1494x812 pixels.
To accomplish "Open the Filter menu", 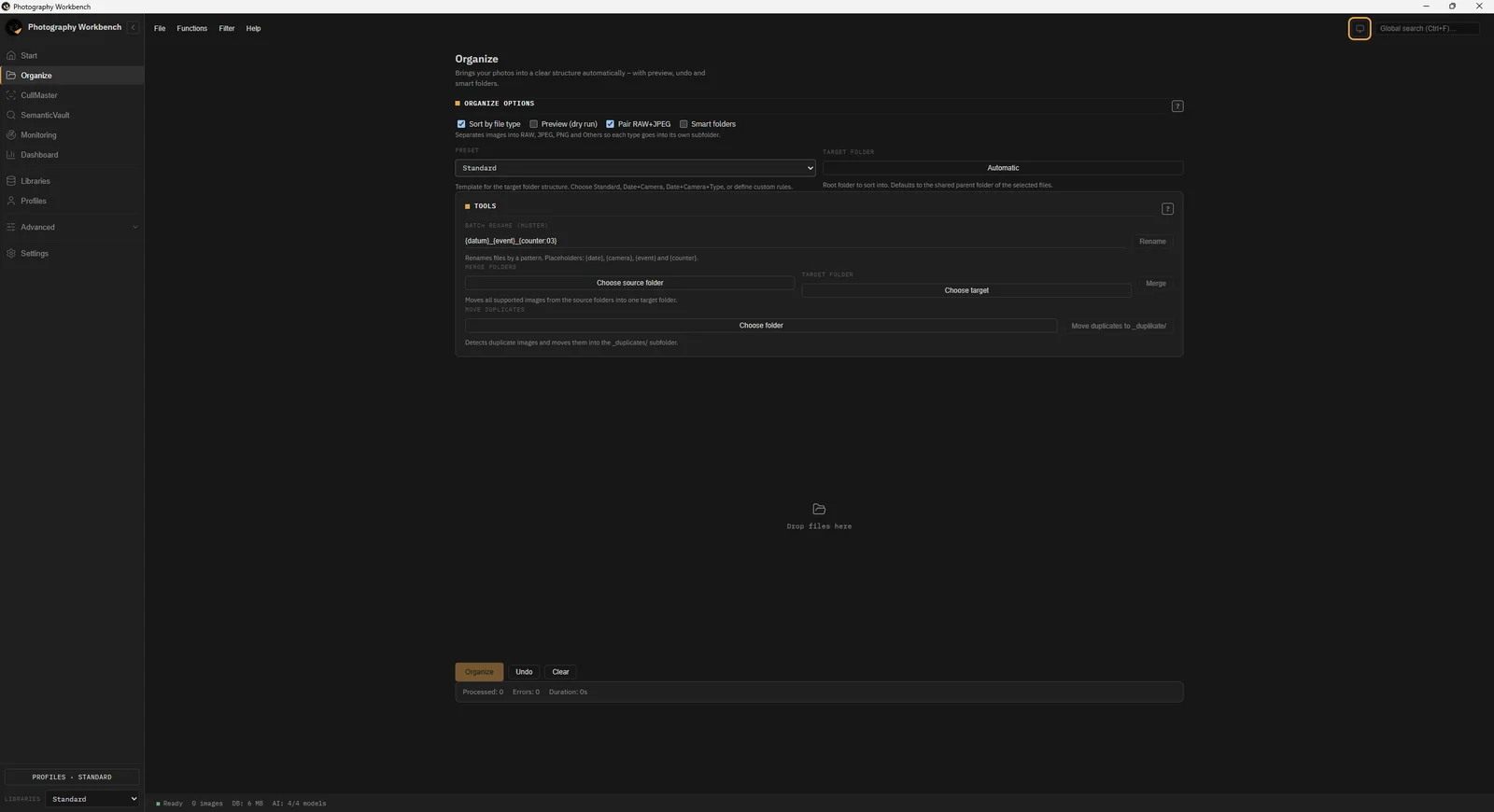I will click(227, 28).
